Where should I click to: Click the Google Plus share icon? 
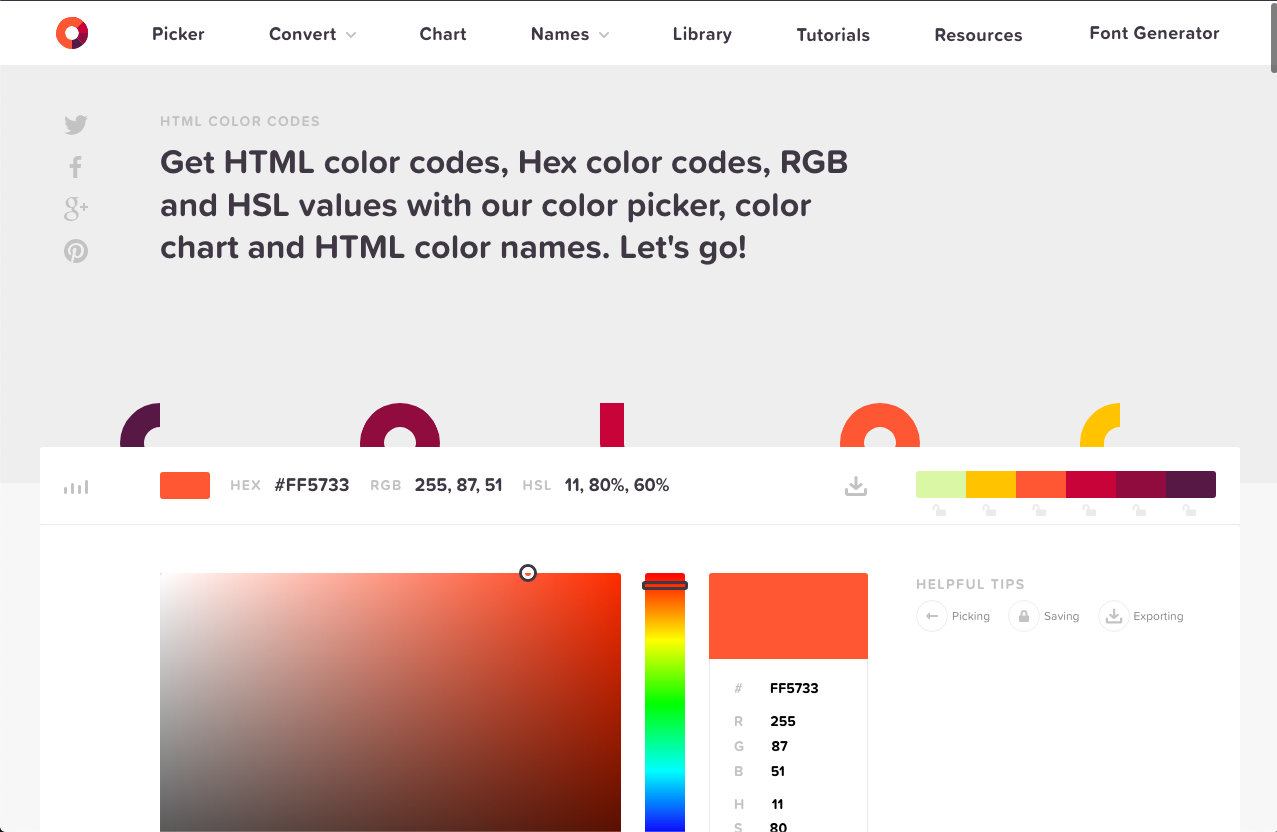76,208
